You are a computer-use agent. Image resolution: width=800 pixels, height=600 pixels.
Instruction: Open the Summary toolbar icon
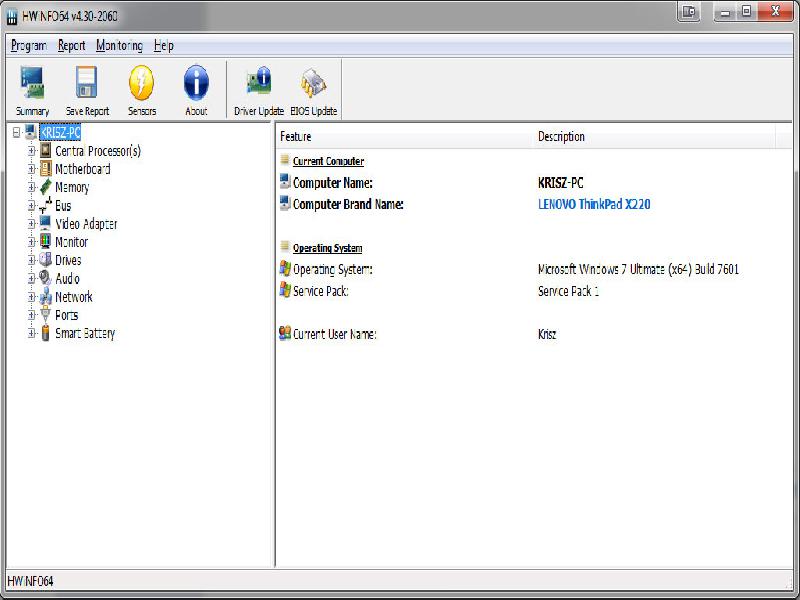pyautogui.click(x=32, y=83)
